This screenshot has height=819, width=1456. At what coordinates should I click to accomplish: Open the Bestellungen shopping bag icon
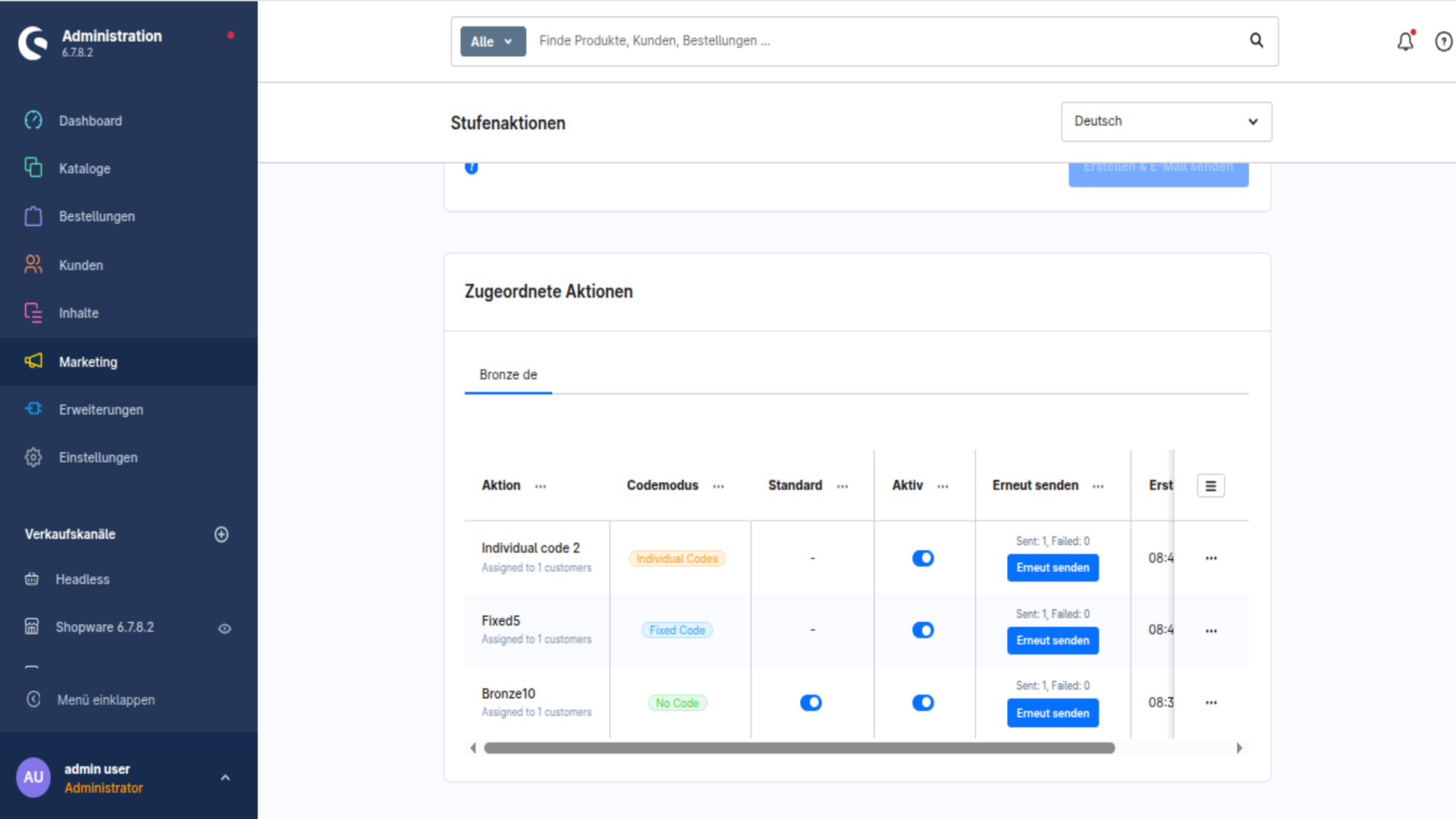tap(33, 216)
